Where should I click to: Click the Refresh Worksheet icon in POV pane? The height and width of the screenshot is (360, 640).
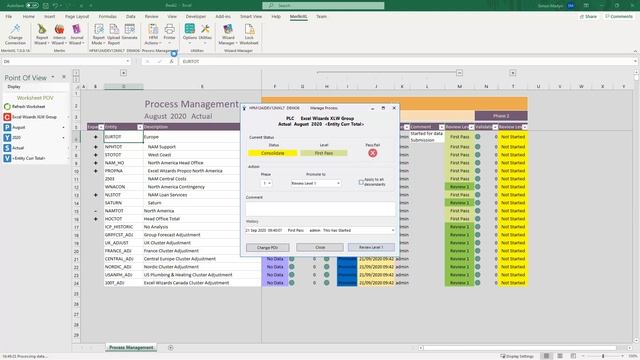(x=7, y=107)
